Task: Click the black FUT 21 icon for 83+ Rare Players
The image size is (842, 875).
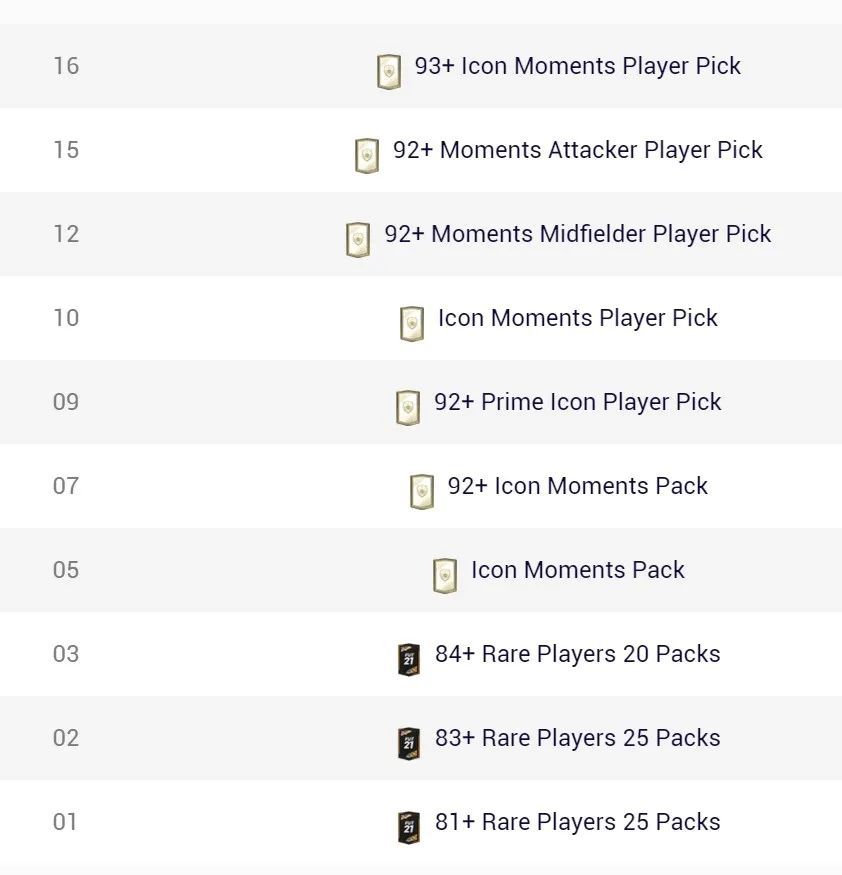Action: tap(409, 744)
